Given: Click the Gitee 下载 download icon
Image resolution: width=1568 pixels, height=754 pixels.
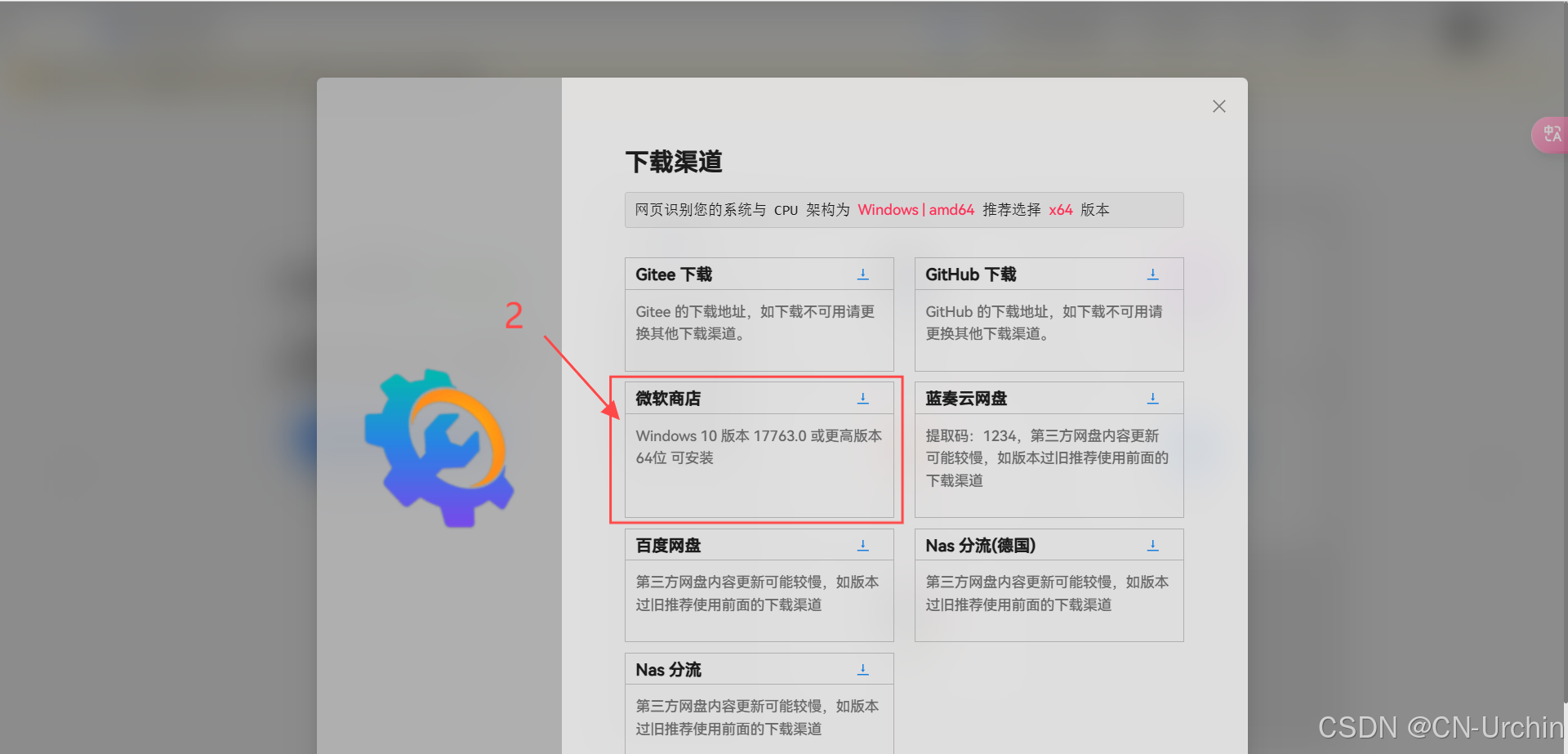Looking at the screenshot, I should click(x=862, y=274).
